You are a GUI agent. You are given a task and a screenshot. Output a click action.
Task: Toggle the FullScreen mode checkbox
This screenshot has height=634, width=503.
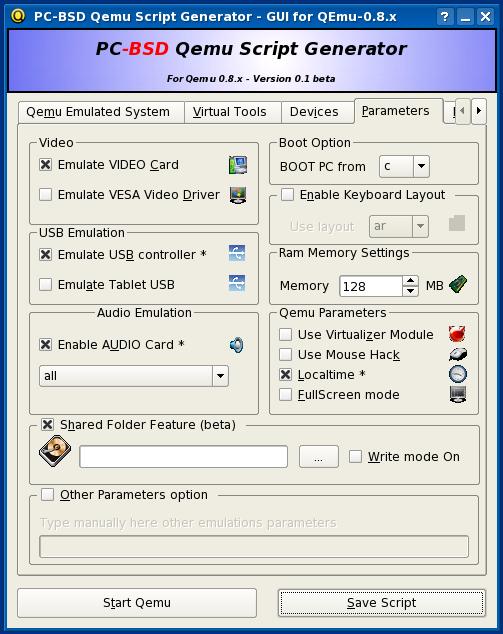285,395
